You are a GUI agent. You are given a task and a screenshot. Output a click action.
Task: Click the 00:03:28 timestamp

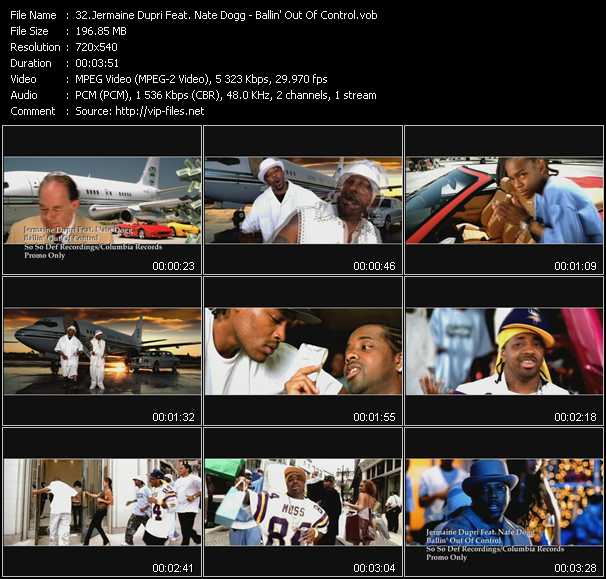point(575,568)
